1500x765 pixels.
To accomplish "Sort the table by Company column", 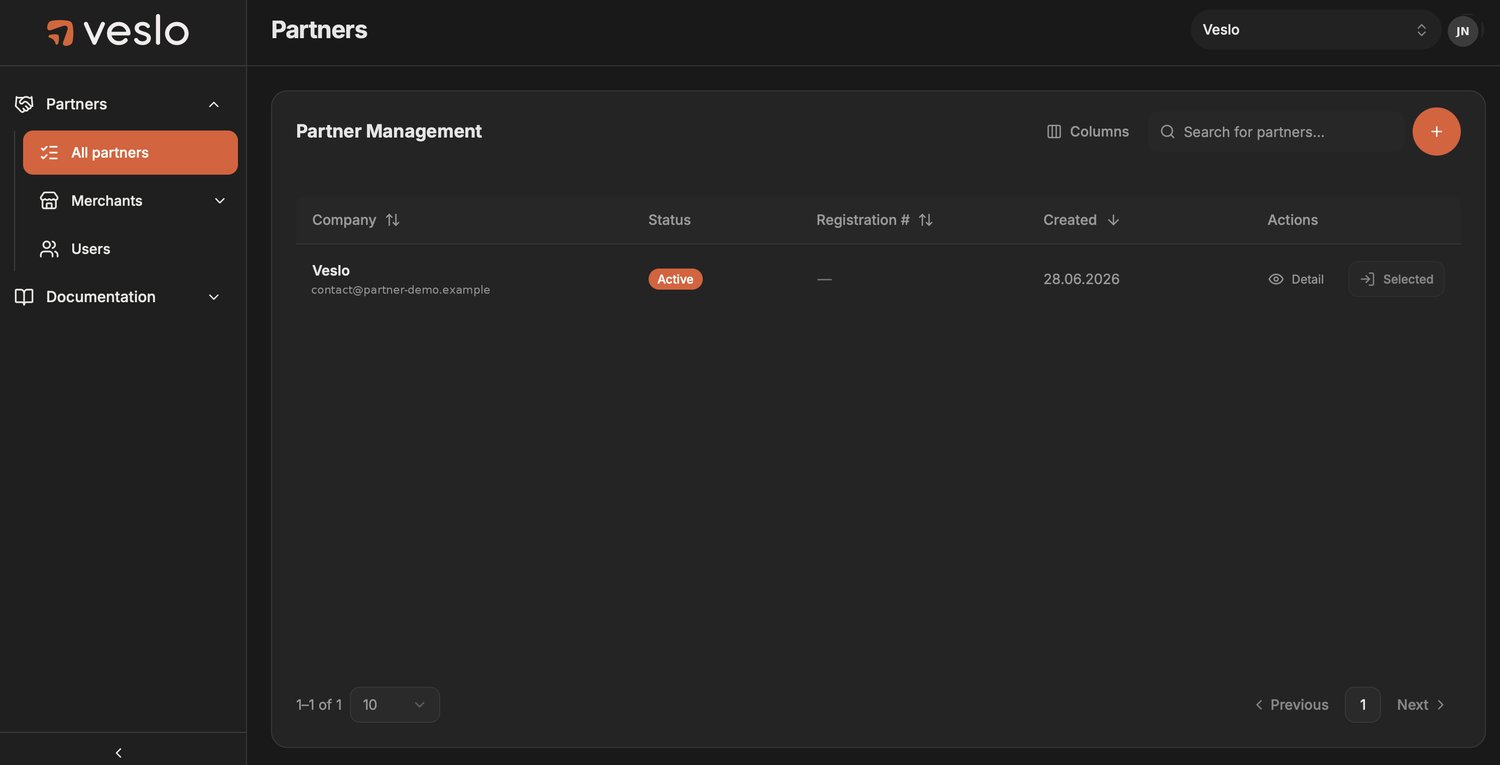I will [355, 220].
